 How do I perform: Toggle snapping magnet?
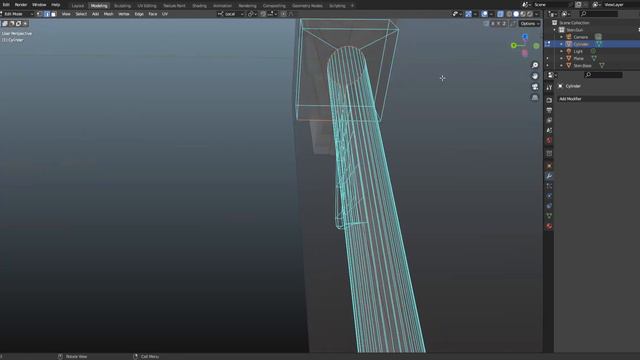263,14
